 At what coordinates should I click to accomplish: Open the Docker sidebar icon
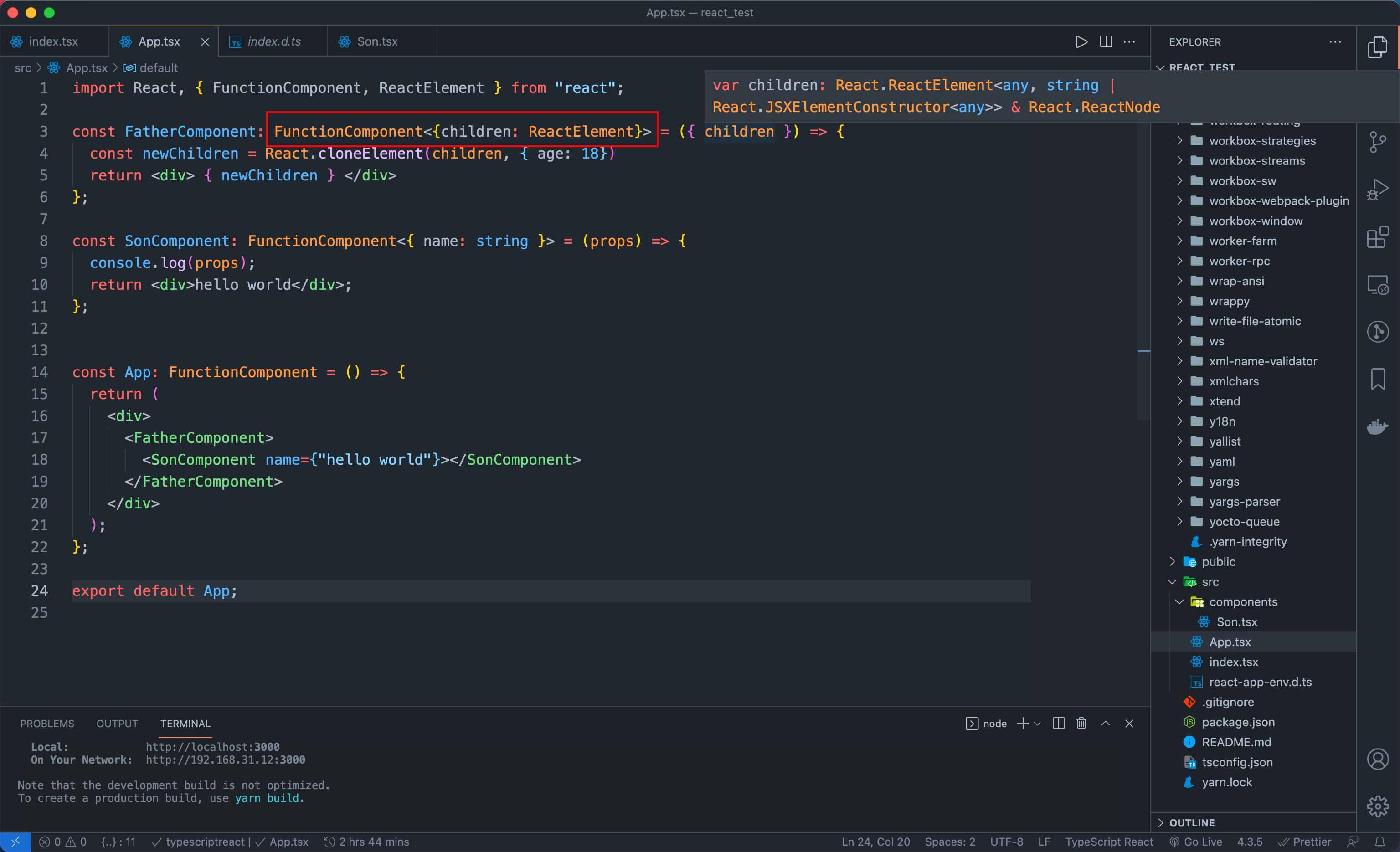1377,426
